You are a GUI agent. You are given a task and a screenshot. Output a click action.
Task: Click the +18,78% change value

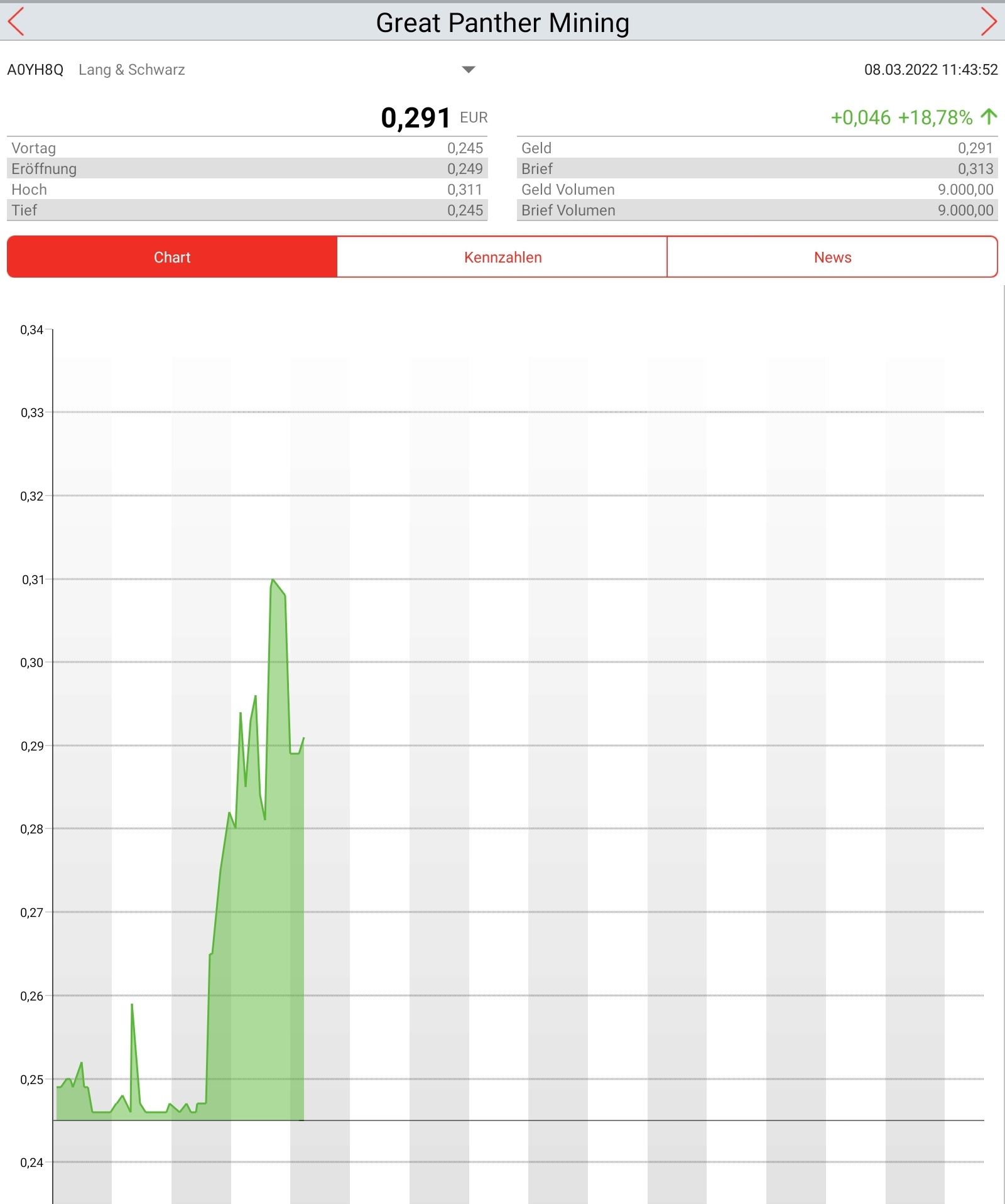[x=935, y=117]
